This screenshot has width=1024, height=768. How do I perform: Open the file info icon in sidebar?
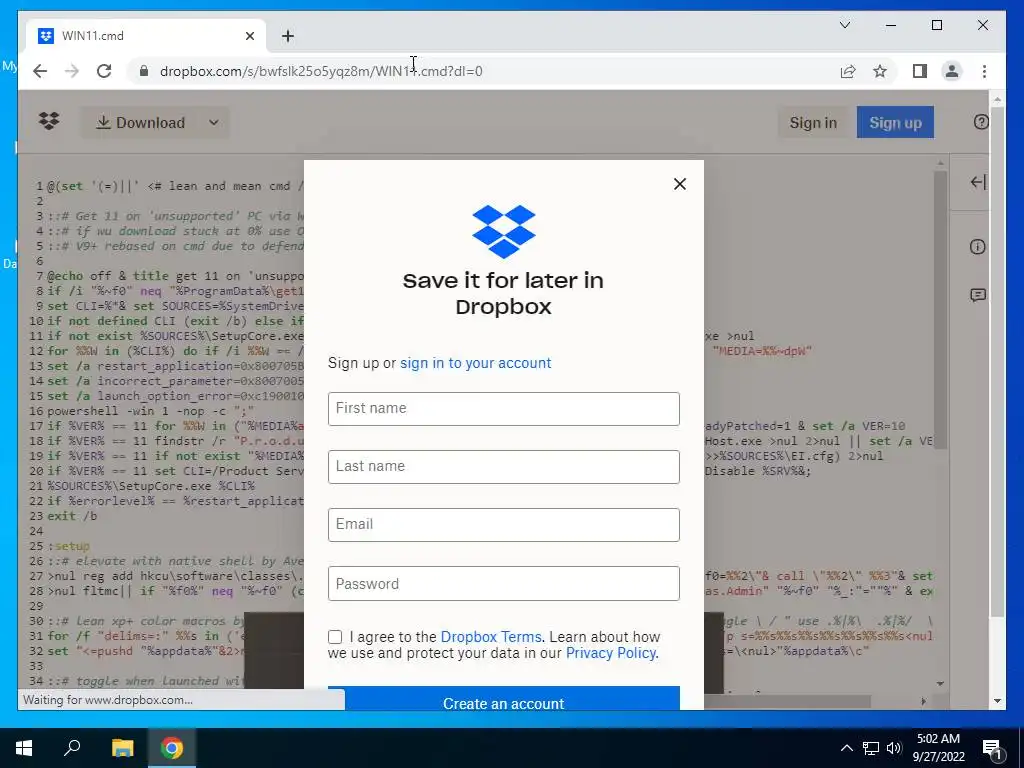click(x=978, y=247)
